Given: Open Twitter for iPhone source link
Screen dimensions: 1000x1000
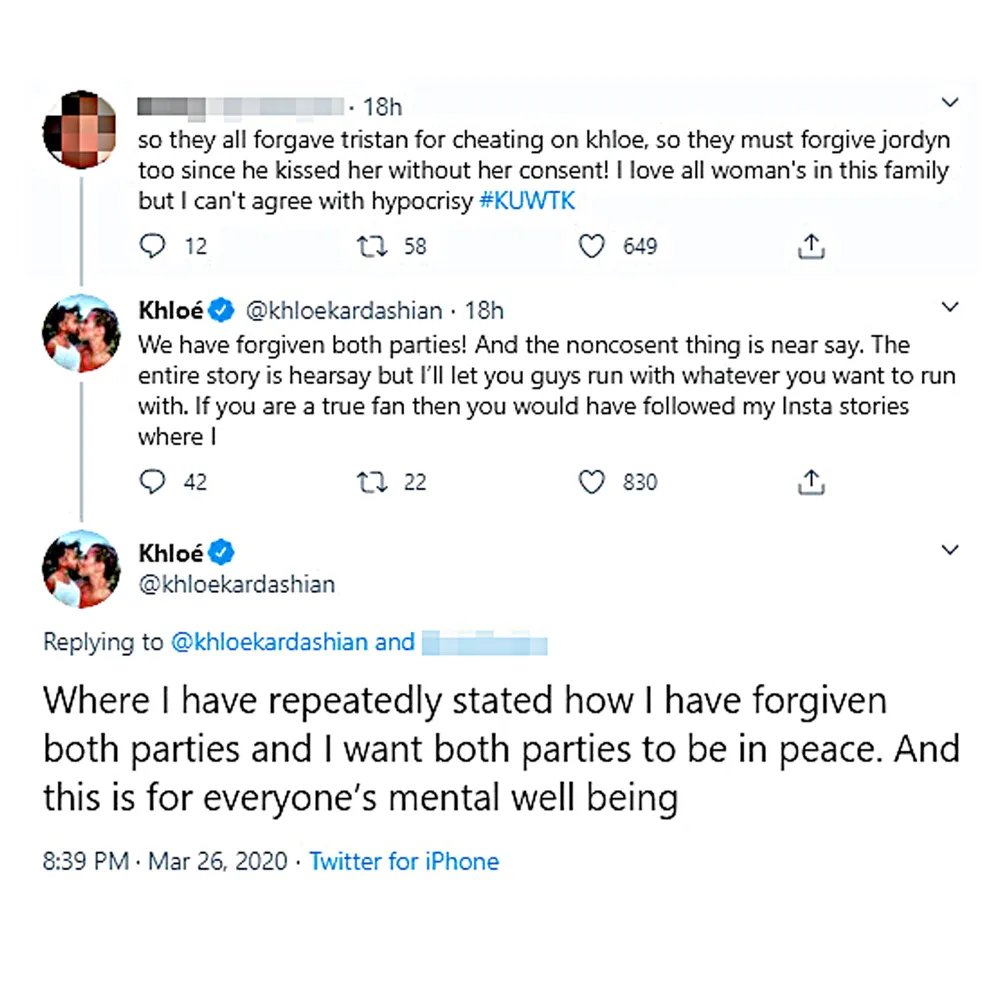Looking at the screenshot, I should tap(404, 861).
